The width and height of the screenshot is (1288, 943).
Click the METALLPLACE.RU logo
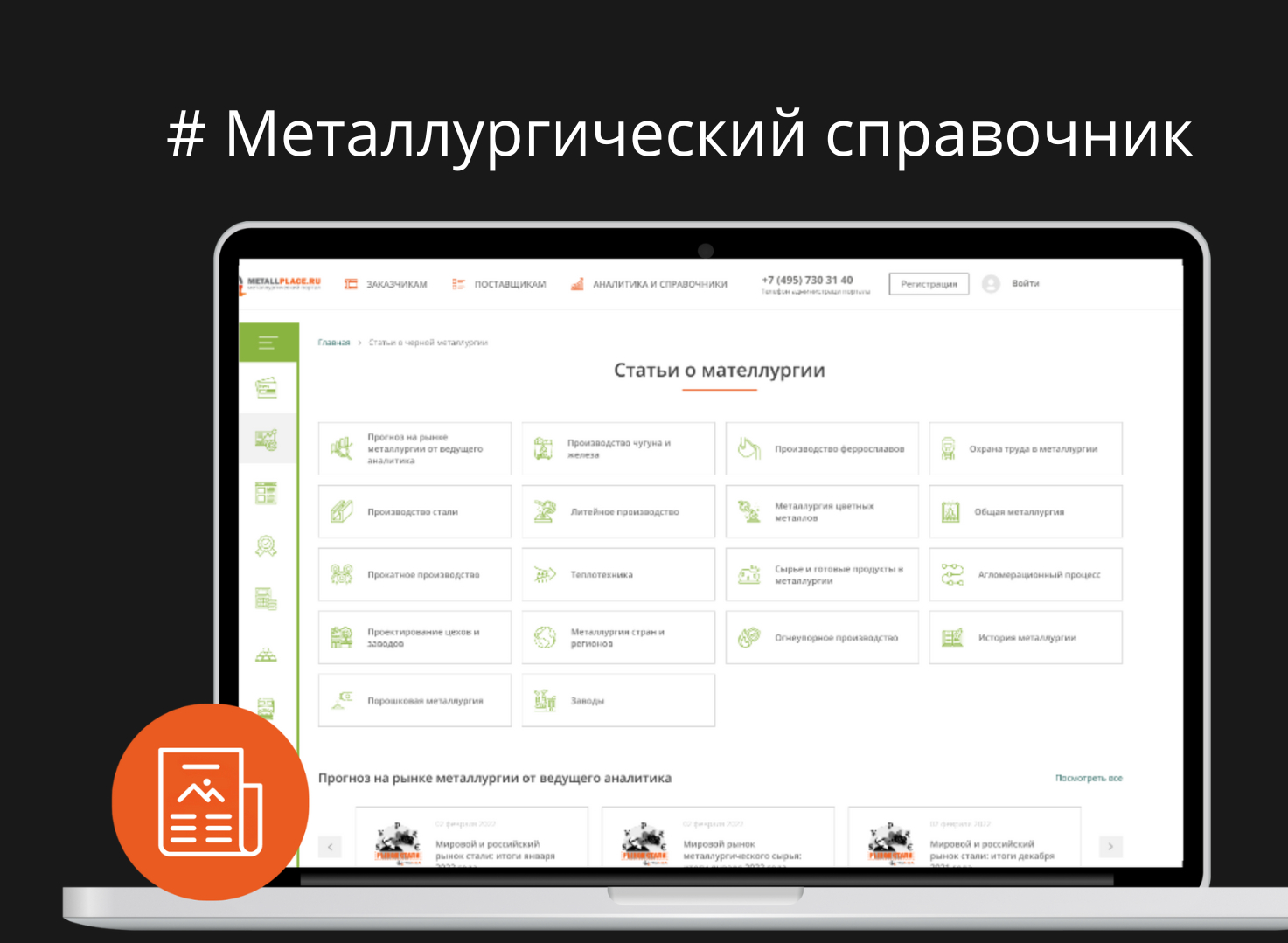tap(280, 284)
